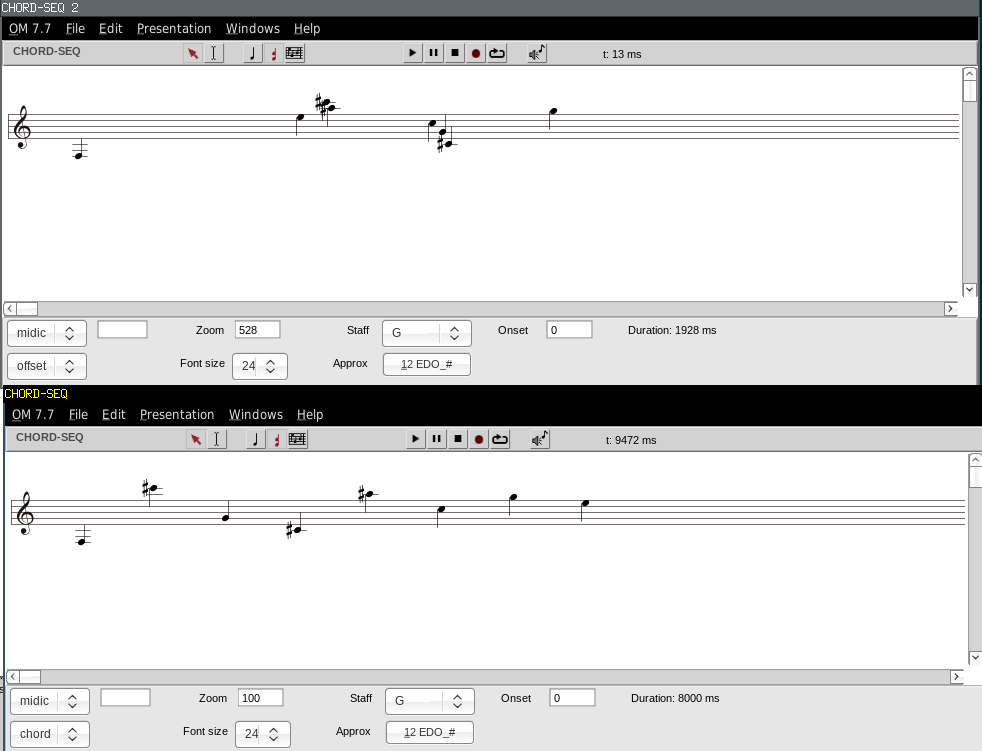Start recording in CHORD-SEQ 2 window
This screenshot has height=751, width=982.
click(x=476, y=53)
